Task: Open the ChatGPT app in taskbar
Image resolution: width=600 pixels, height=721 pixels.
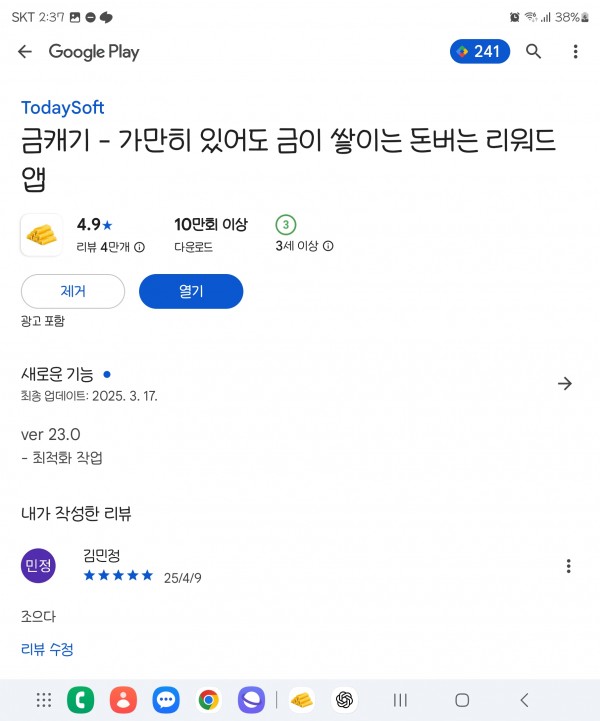Action: [344, 700]
